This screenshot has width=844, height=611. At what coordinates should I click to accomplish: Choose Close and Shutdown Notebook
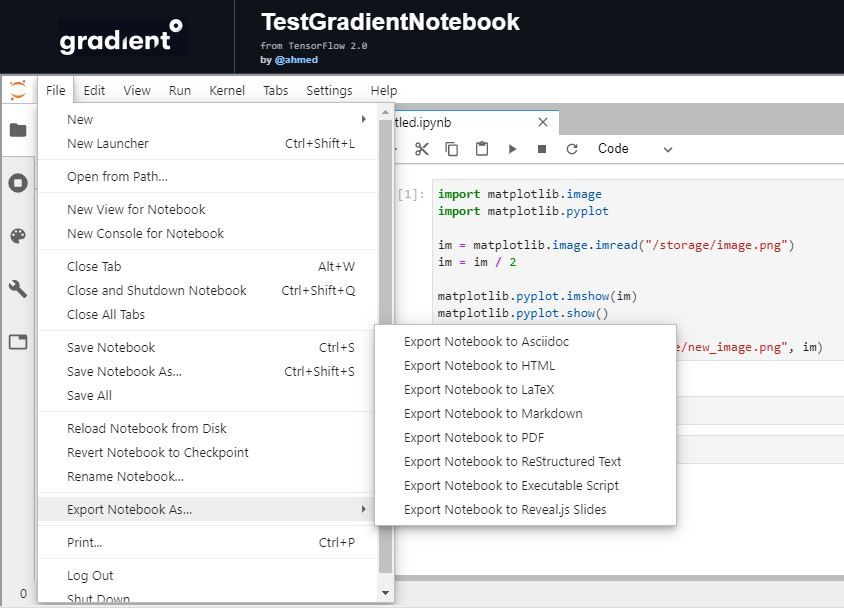[x=208, y=290]
